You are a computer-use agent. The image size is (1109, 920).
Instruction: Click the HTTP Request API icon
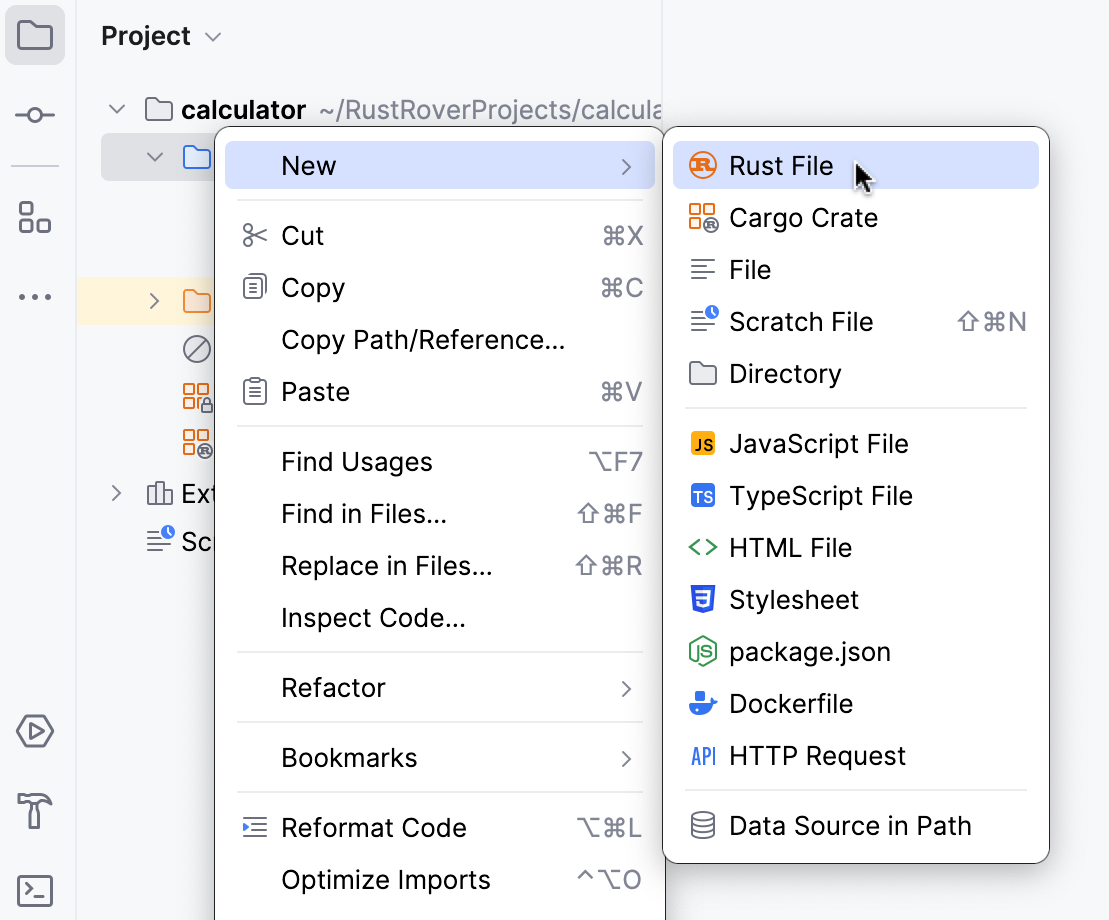coord(703,756)
